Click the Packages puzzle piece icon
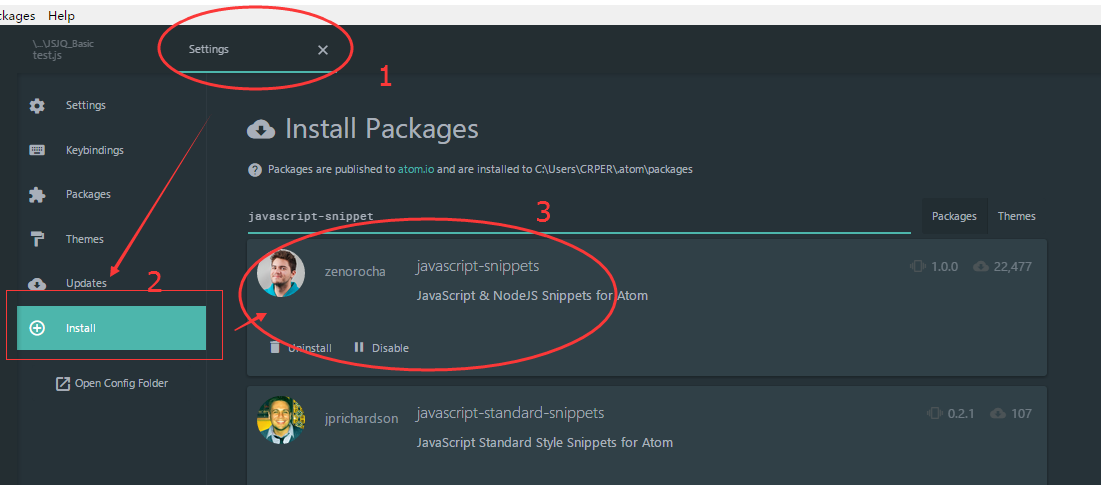The height and width of the screenshot is (485, 1101). point(37,195)
